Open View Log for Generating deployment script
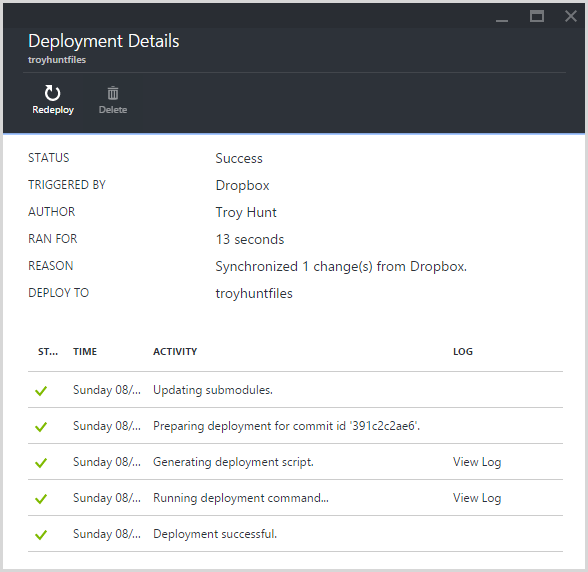The image size is (588, 572). [x=477, y=462]
